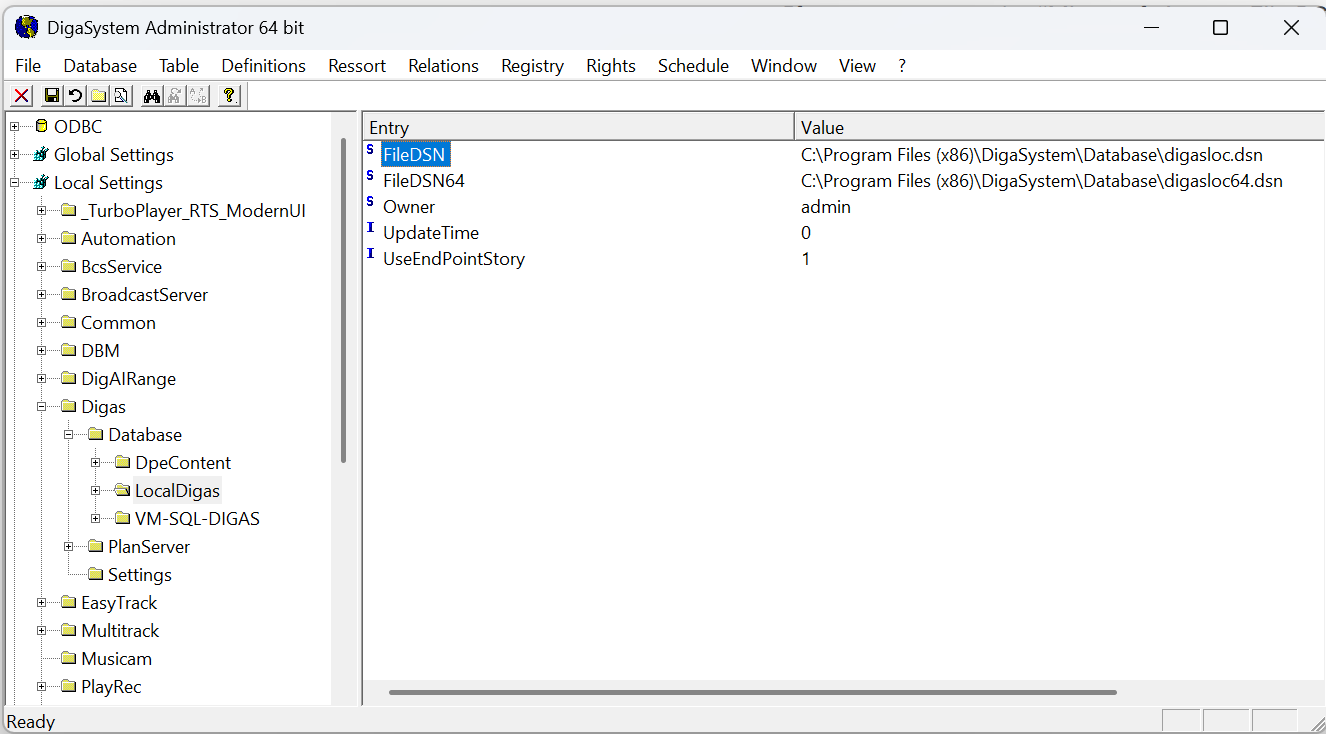Screen dimensions: 1326x734
Task: Open the Rights menu
Action: tap(611, 65)
